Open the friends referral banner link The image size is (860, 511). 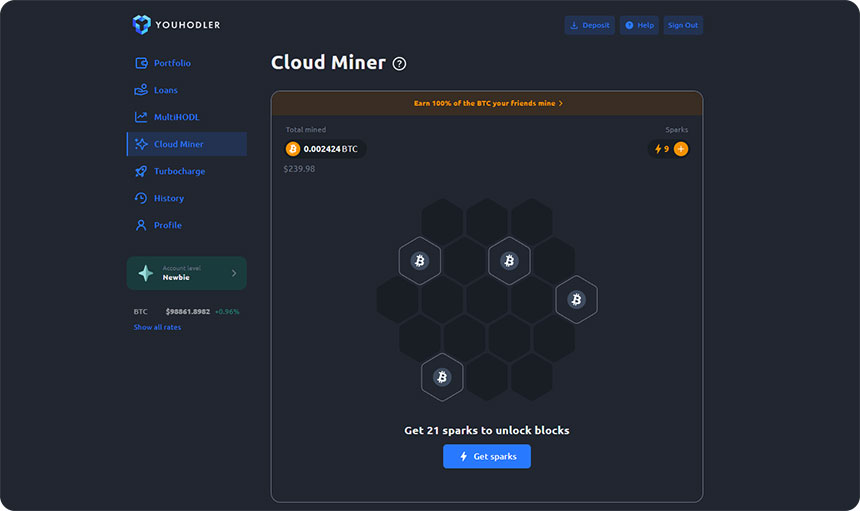488,103
